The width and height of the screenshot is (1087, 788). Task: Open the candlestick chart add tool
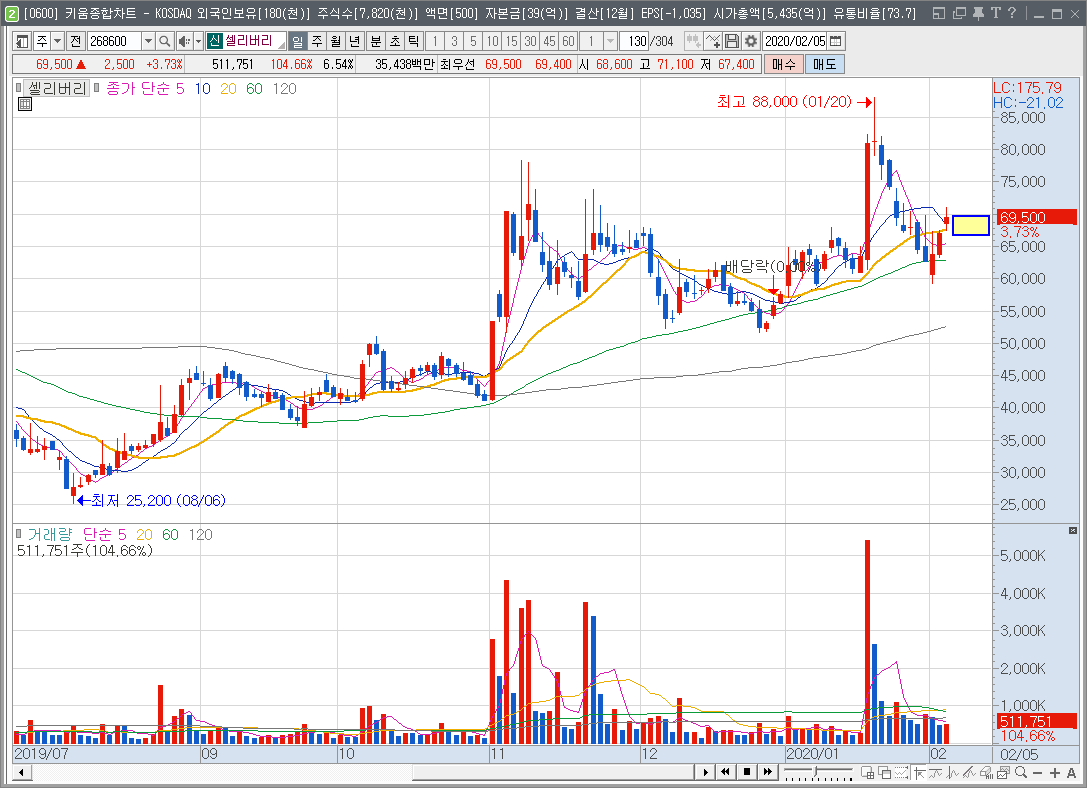693,42
